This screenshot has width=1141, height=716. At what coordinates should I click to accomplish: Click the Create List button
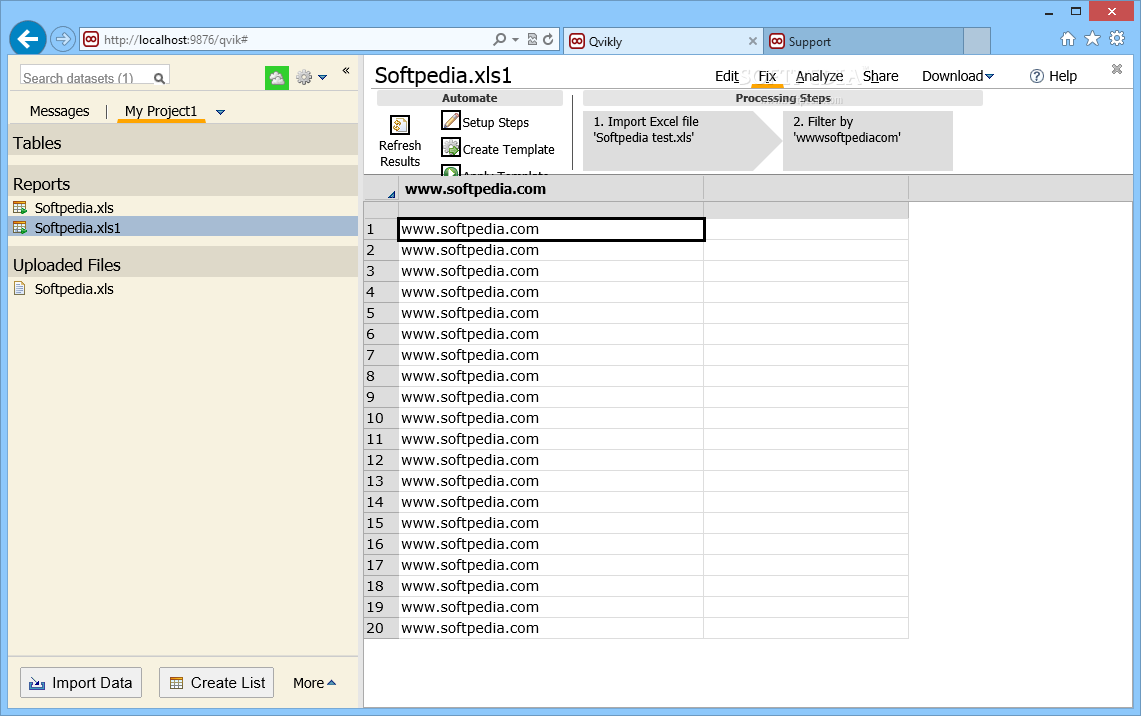click(217, 683)
